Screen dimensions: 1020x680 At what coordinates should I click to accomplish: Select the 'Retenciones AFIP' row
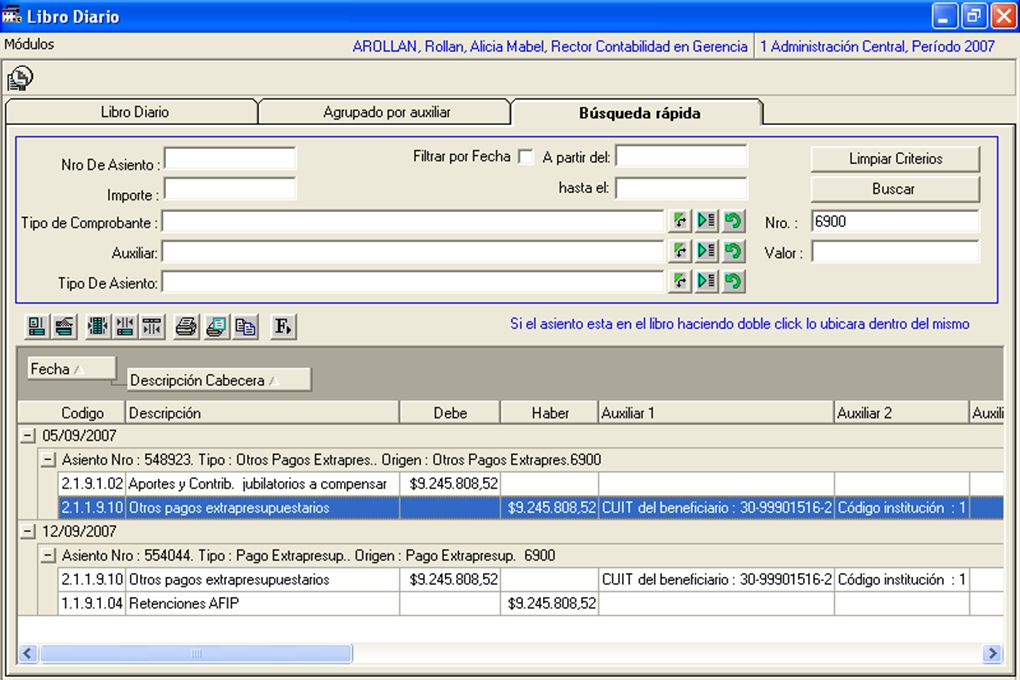coord(530,603)
